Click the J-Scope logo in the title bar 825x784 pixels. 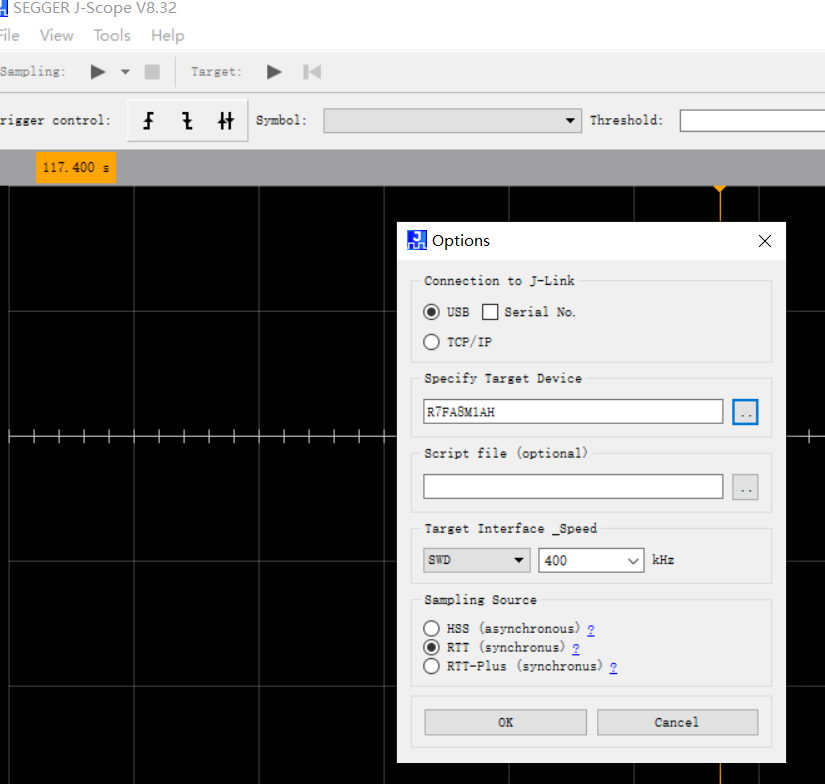pos(9,8)
